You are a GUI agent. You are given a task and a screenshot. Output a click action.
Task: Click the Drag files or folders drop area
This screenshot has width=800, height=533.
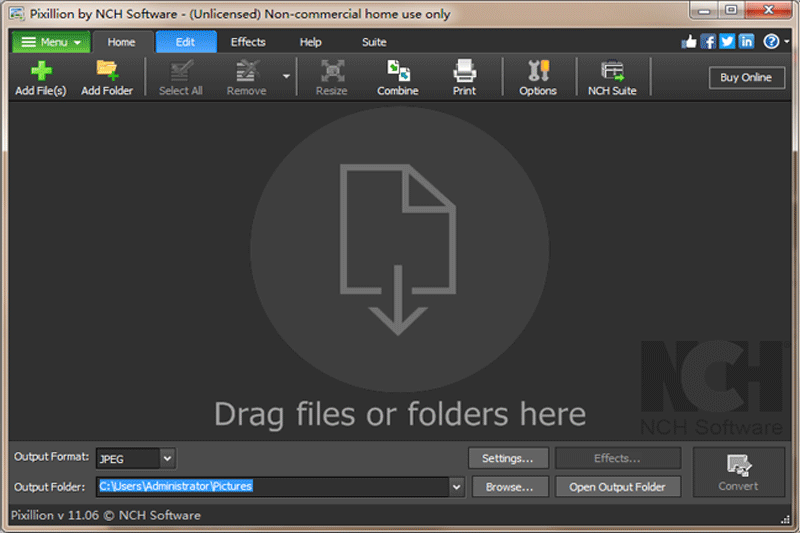pyautogui.click(x=399, y=270)
